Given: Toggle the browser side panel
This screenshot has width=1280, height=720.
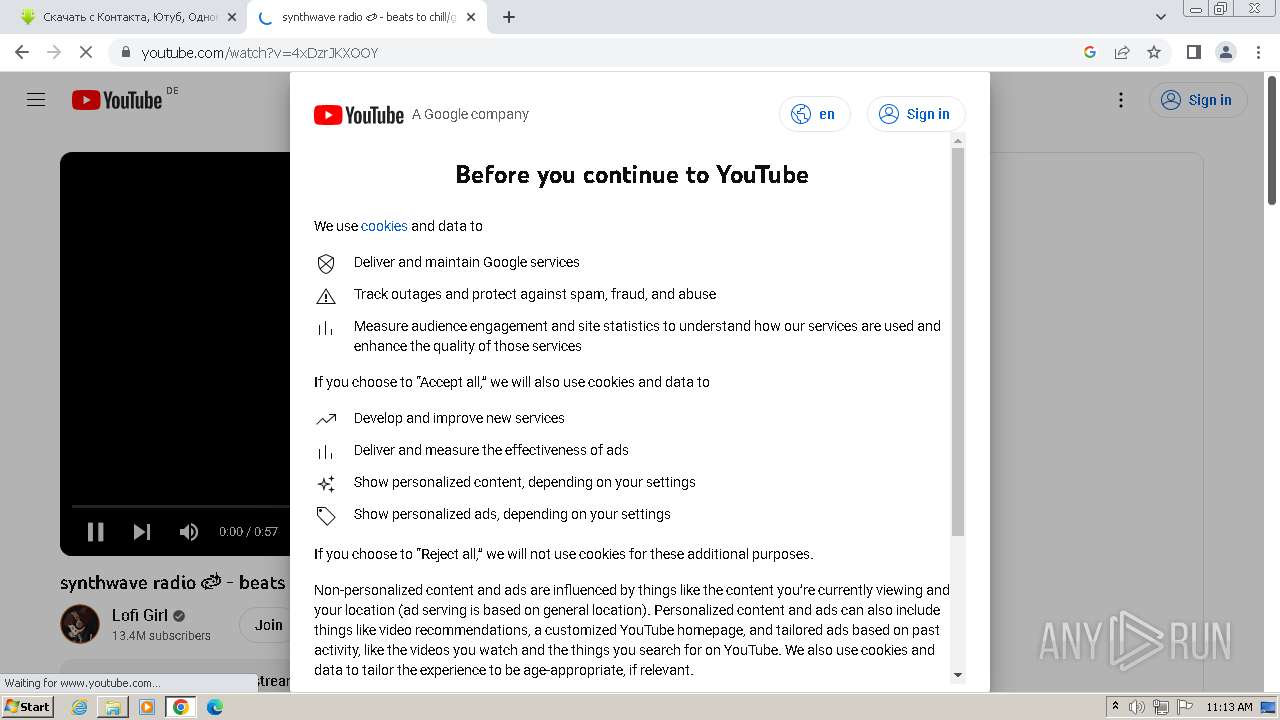Looking at the screenshot, I should click(x=1193, y=52).
